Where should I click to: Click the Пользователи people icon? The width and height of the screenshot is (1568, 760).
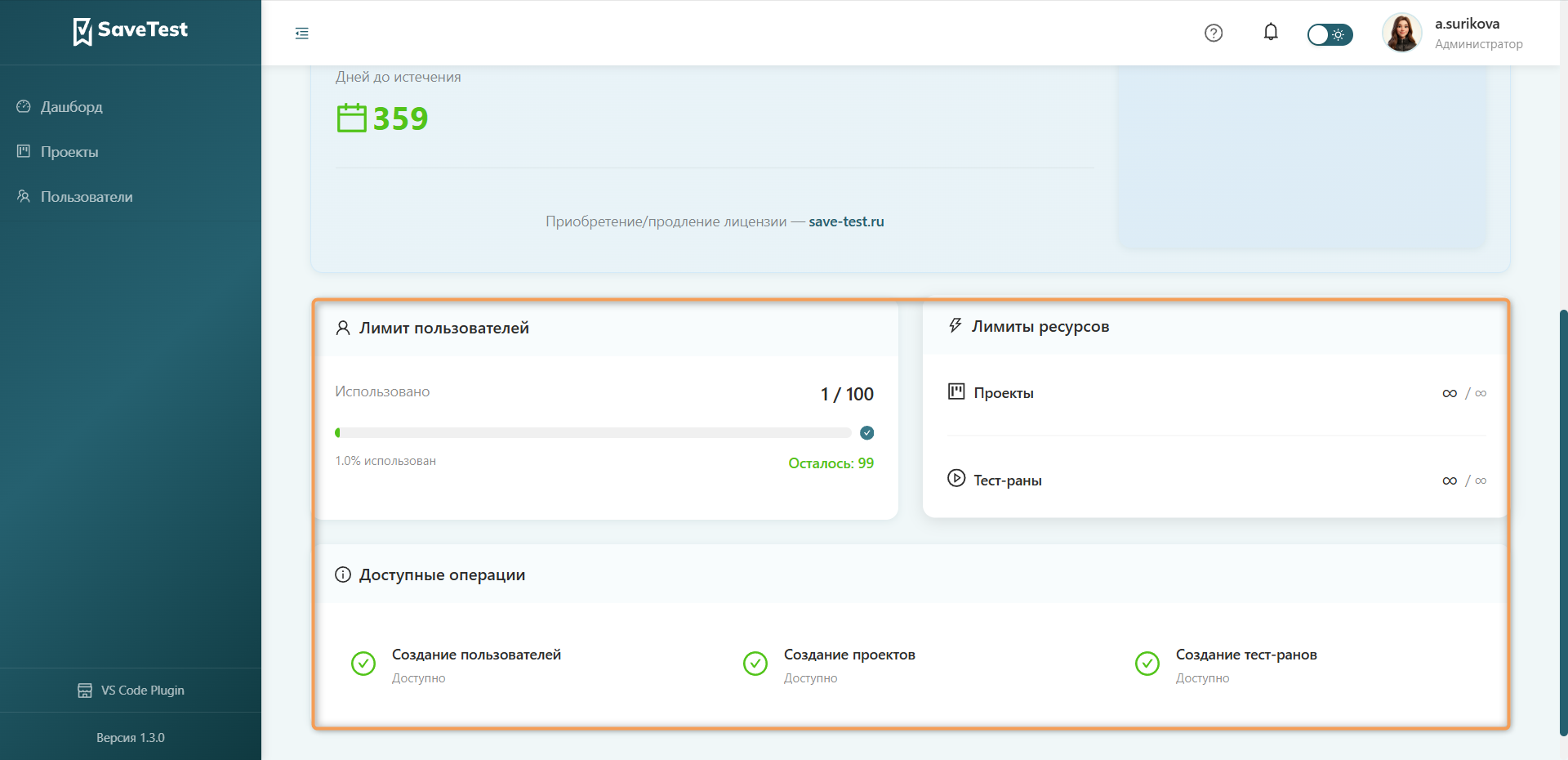tap(24, 196)
